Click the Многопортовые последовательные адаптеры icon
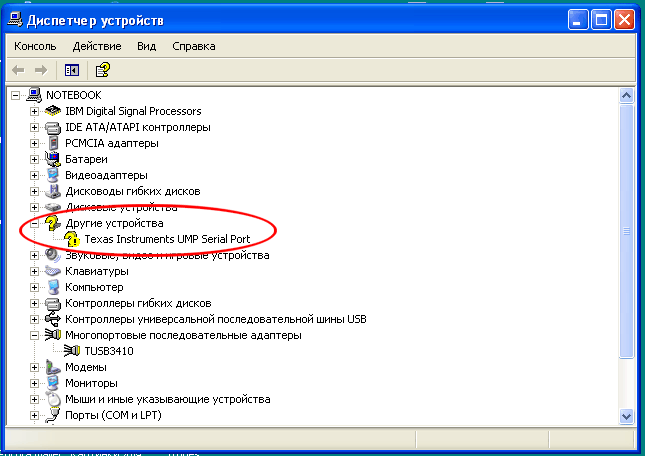645x456 pixels. [53, 335]
